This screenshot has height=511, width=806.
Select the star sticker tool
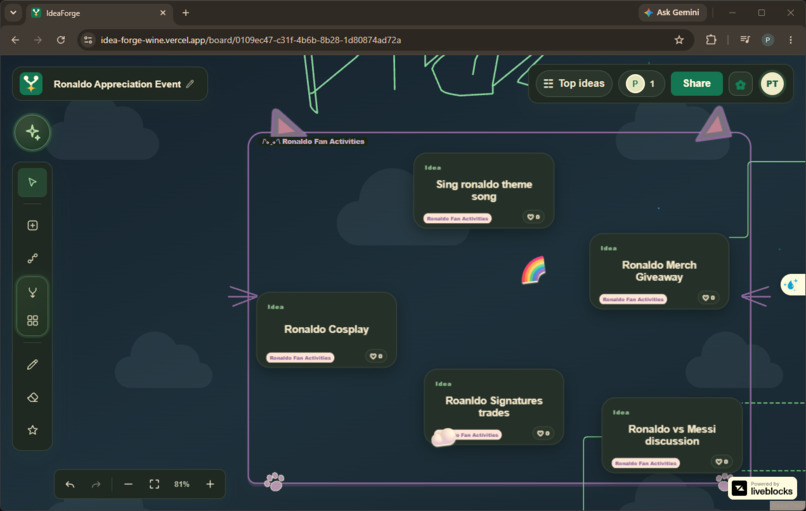pos(32,430)
